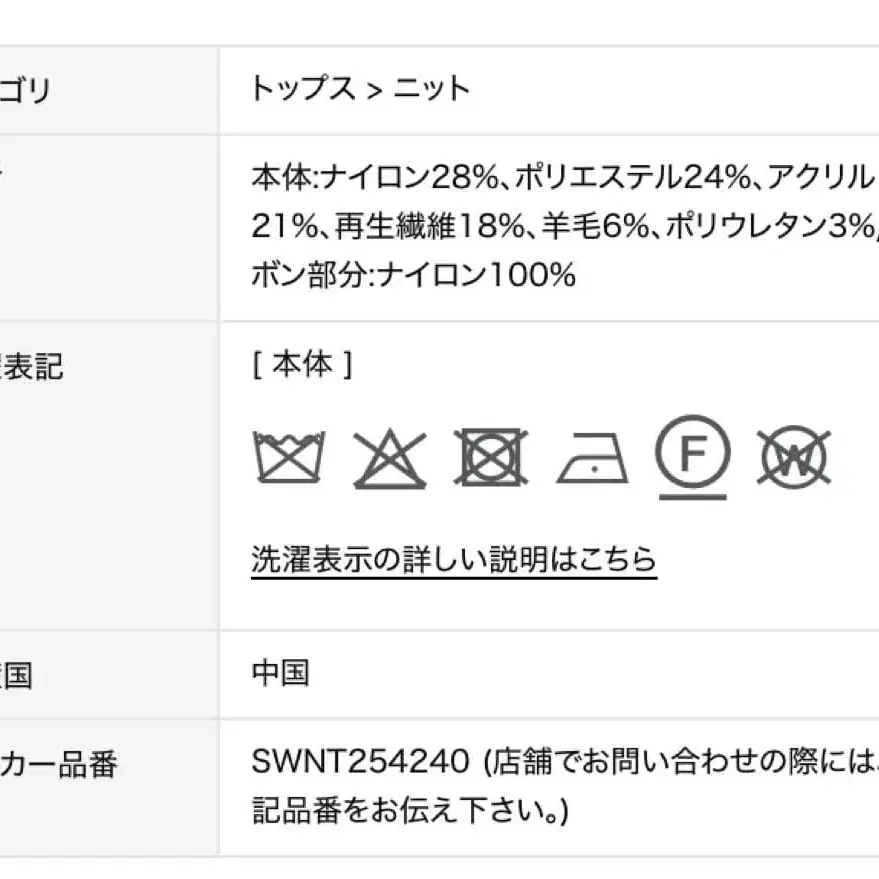Click the トップス category breadcrumb

coord(303,89)
